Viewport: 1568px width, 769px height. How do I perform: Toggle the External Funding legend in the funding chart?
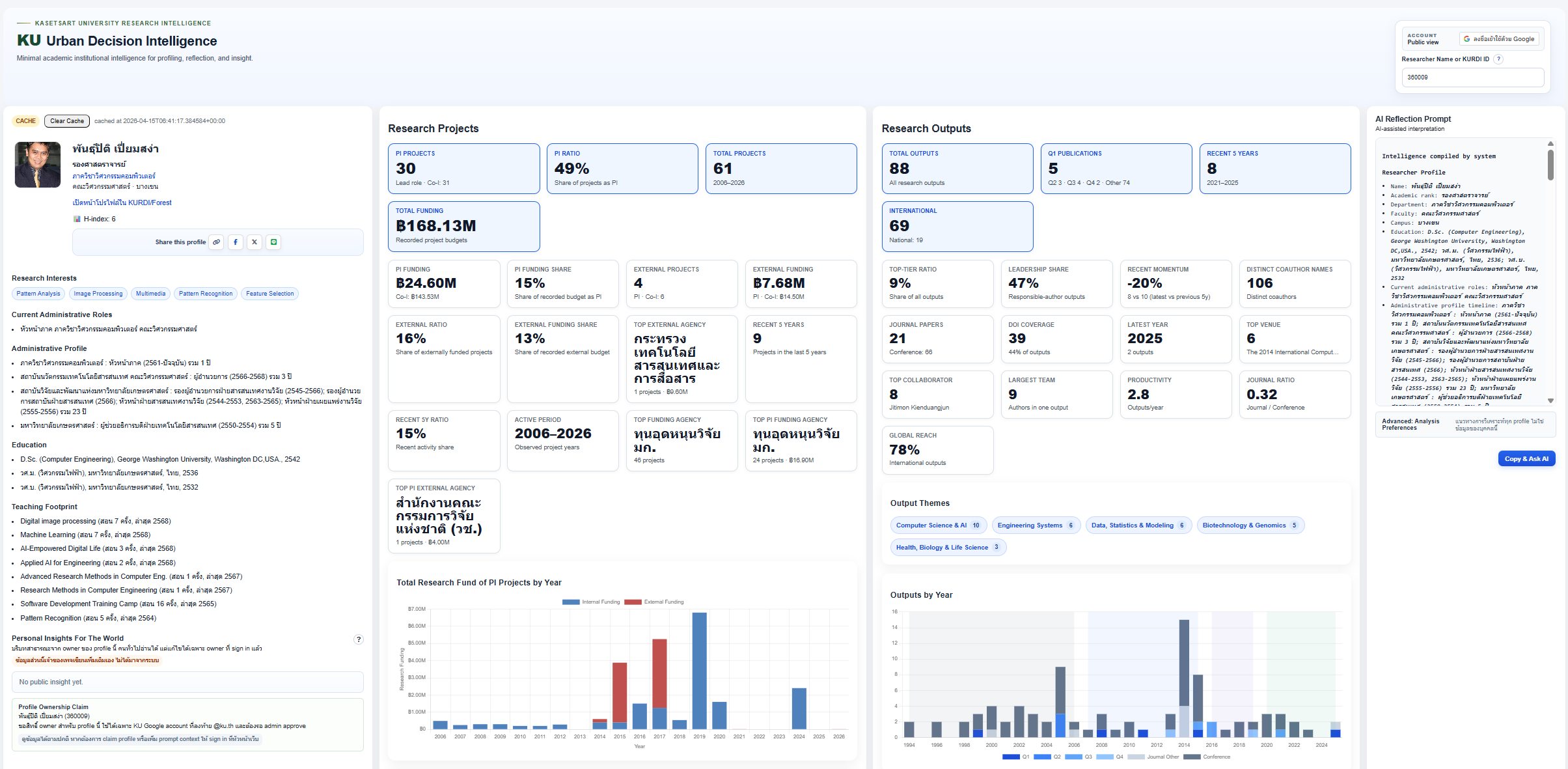[654, 602]
